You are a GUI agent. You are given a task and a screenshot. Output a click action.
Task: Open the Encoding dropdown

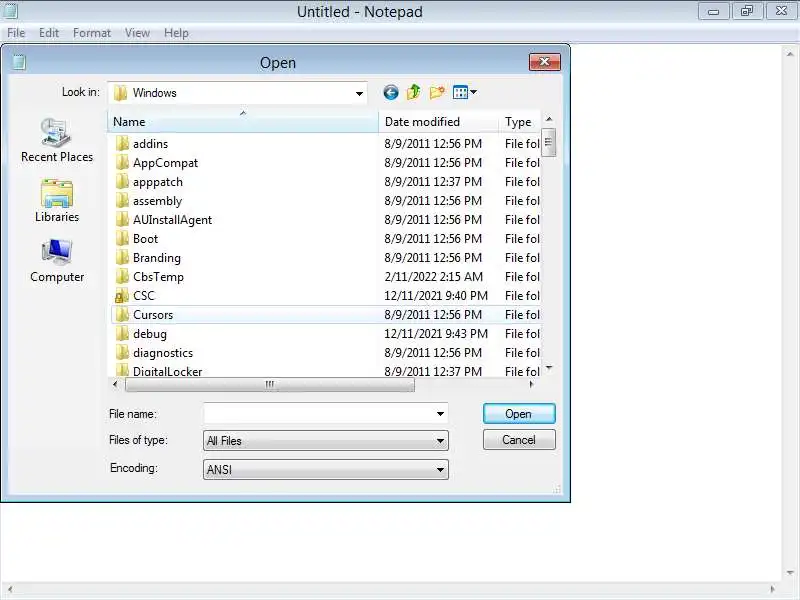click(326, 469)
